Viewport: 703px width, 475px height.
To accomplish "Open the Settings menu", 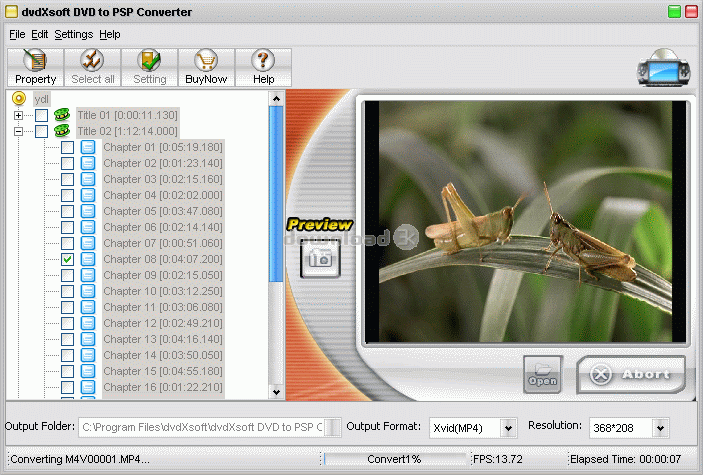I will (x=73, y=34).
